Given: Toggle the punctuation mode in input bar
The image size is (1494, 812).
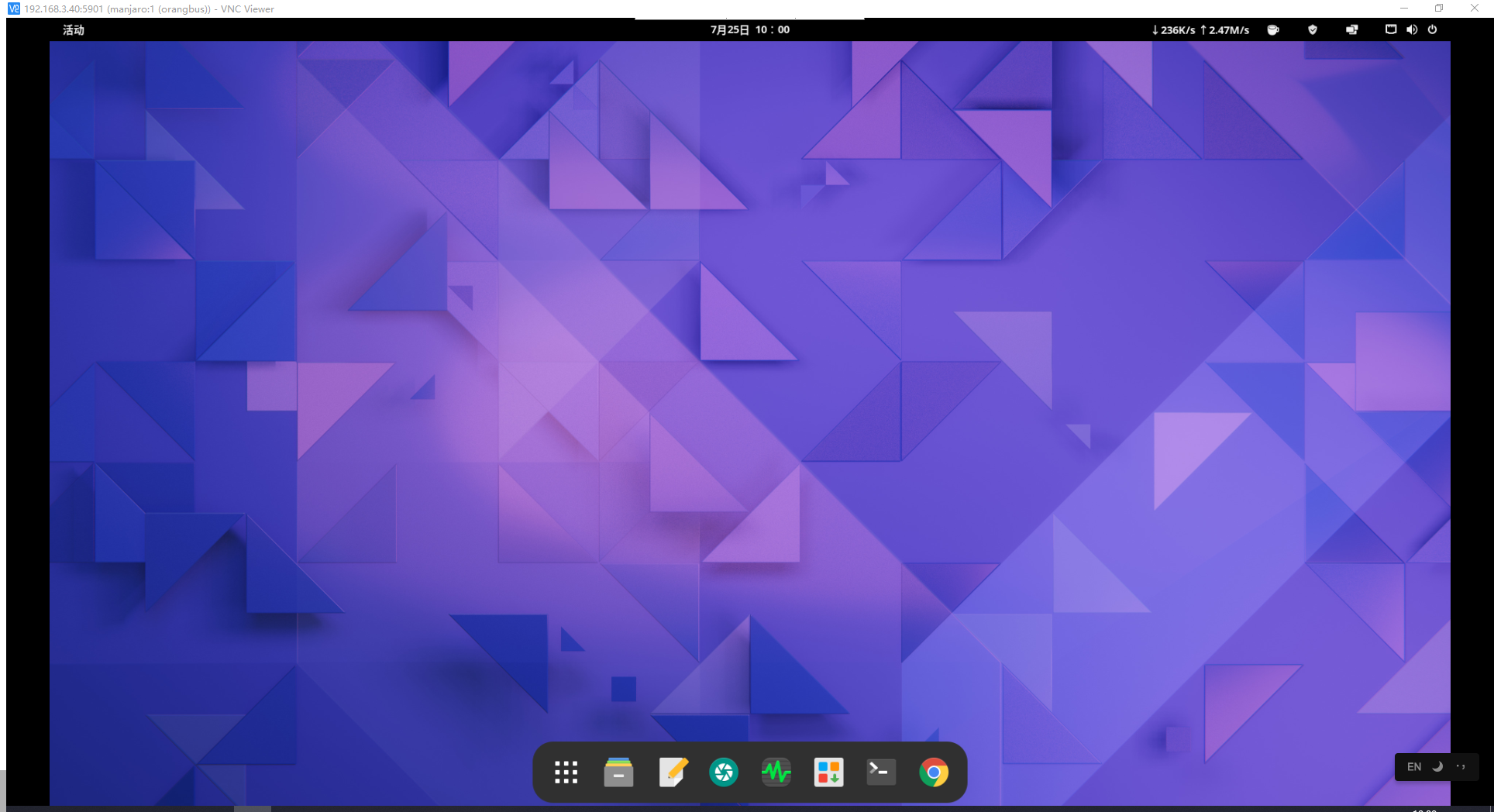Looking at the screenshot, I should pyautogui.click(x=1461, y=767).
